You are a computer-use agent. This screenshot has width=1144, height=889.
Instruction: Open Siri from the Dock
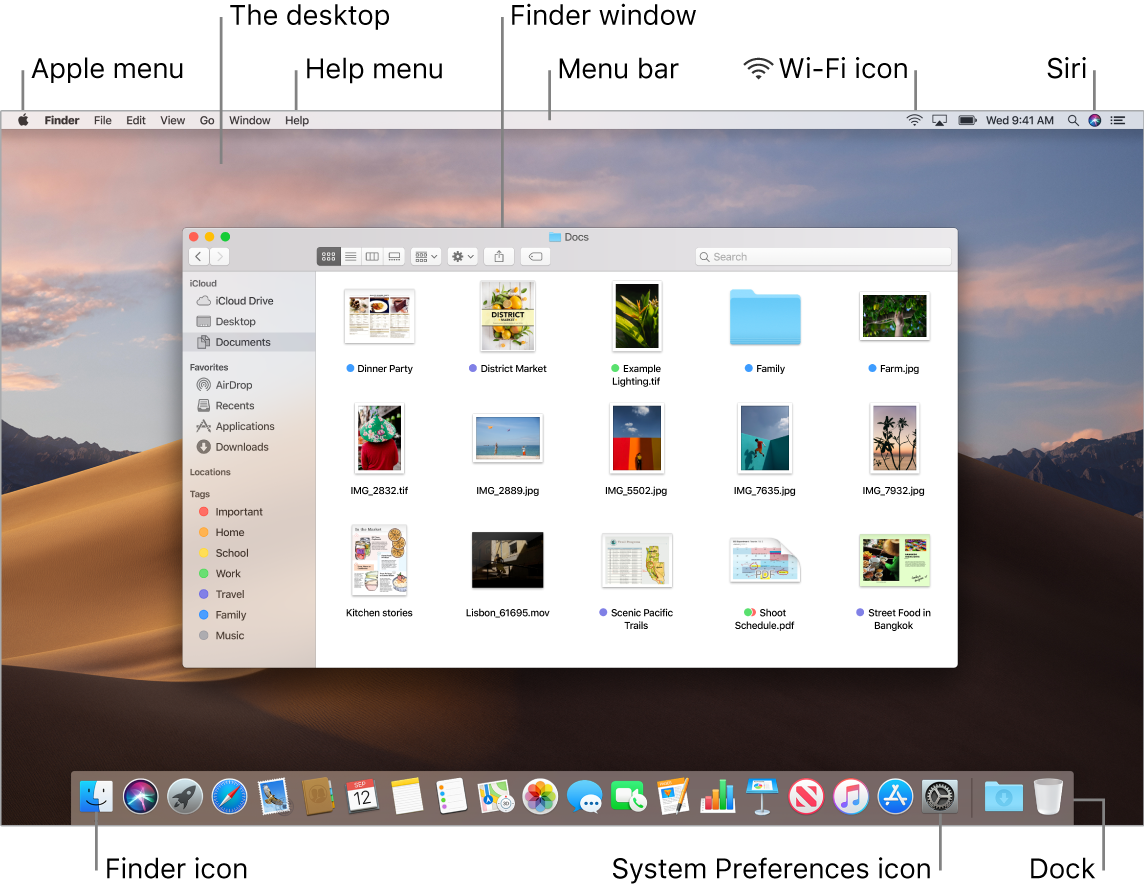point(141,797)
